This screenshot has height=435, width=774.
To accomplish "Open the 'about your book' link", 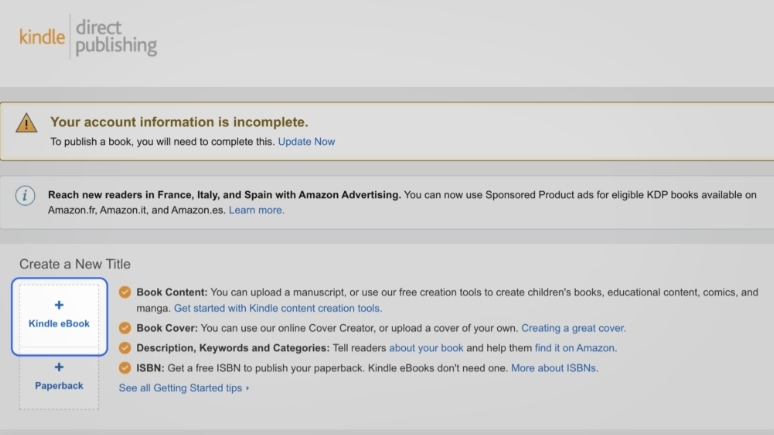I will pyautogui.click(x=426, y=348).
